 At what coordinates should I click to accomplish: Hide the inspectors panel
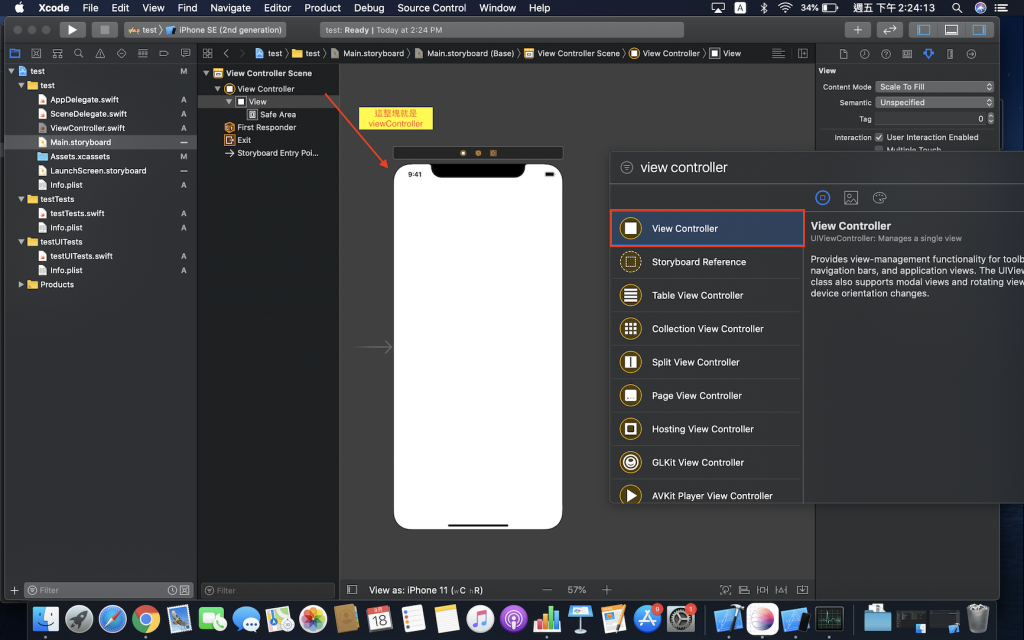click(x=979, y=29)
